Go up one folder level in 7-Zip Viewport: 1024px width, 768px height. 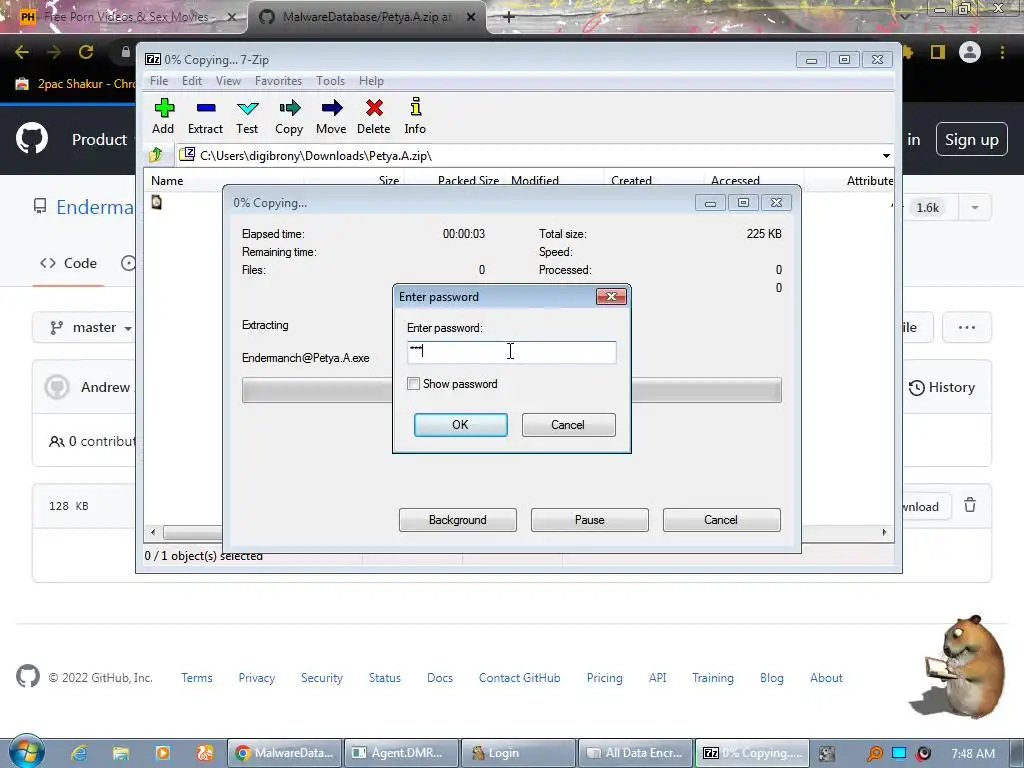(x=156, y=155)
